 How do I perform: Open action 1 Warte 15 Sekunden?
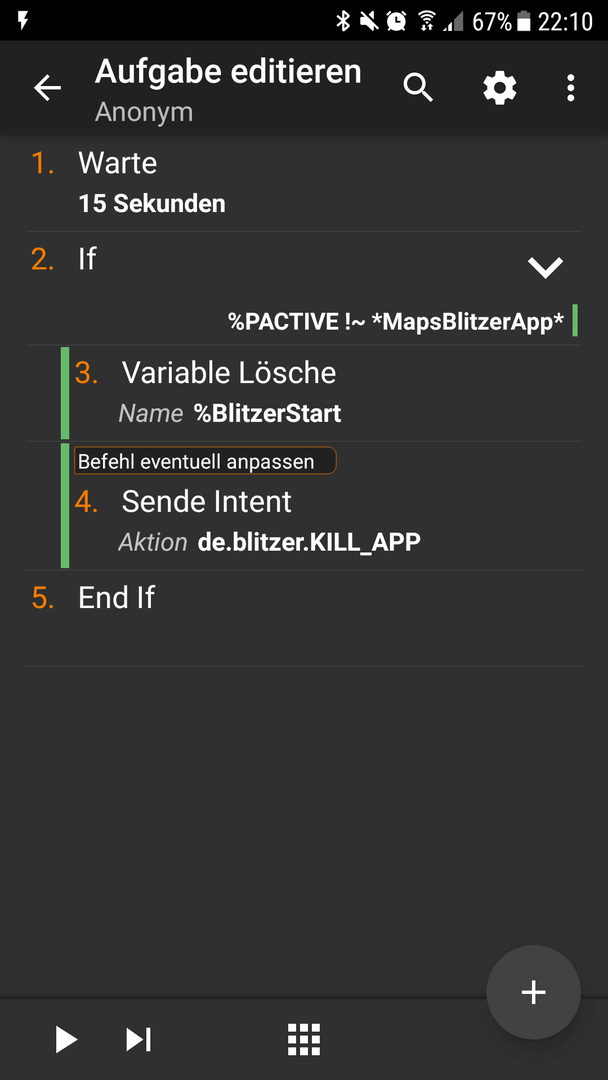(x=304, y=183)
